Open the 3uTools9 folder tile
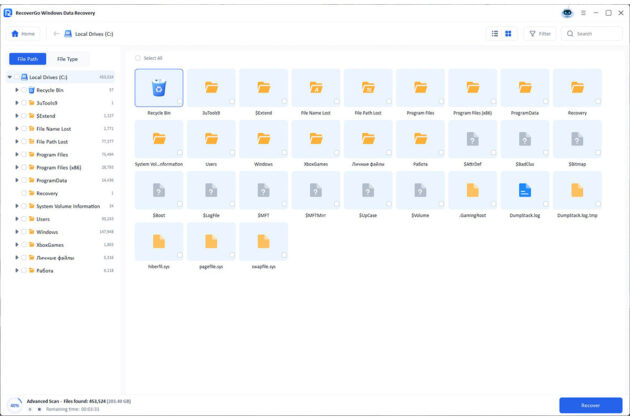Viewport: 630px width, 420px height. point(211,88)
